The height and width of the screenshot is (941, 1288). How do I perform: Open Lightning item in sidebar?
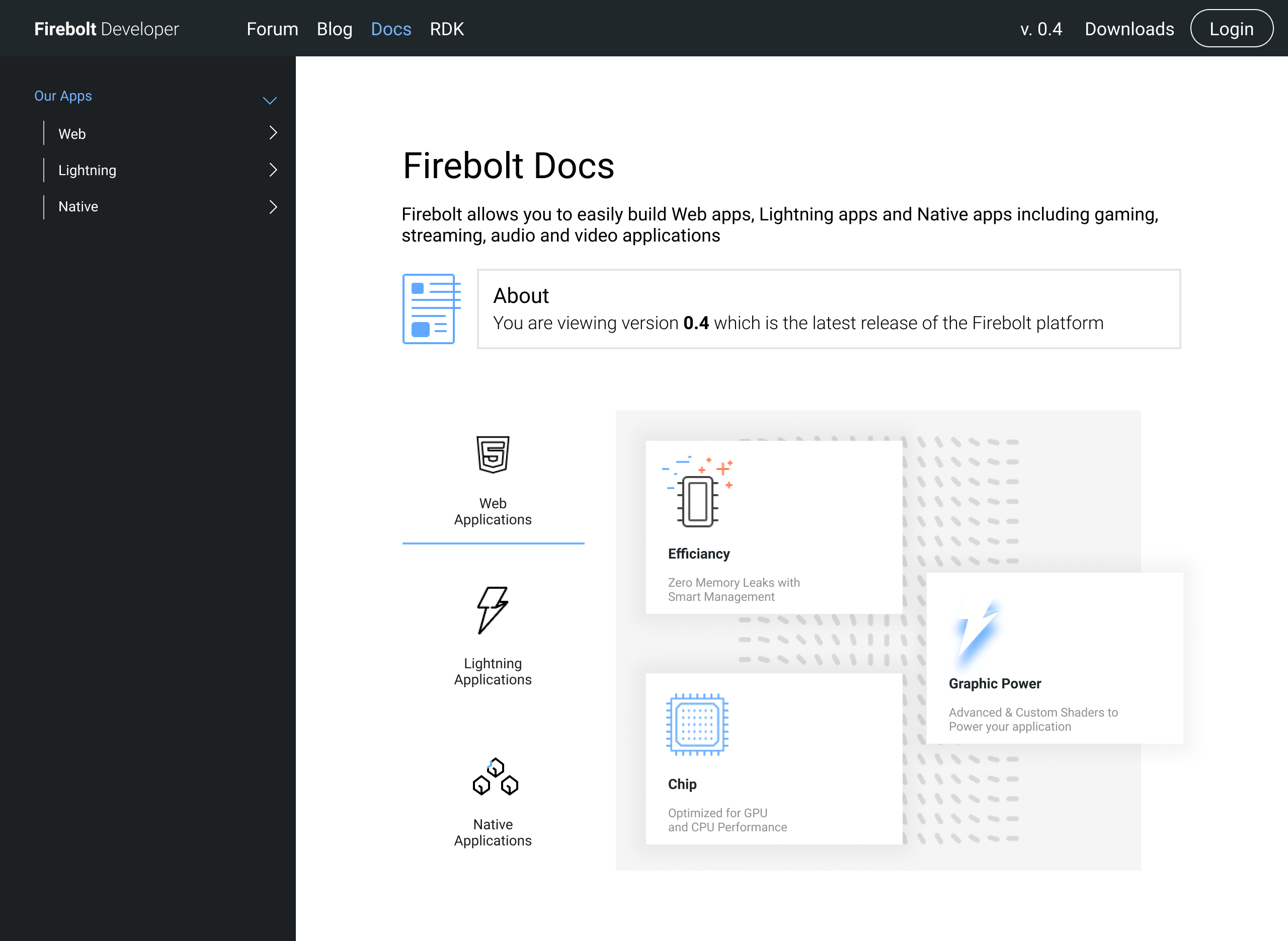pos(87,170)
